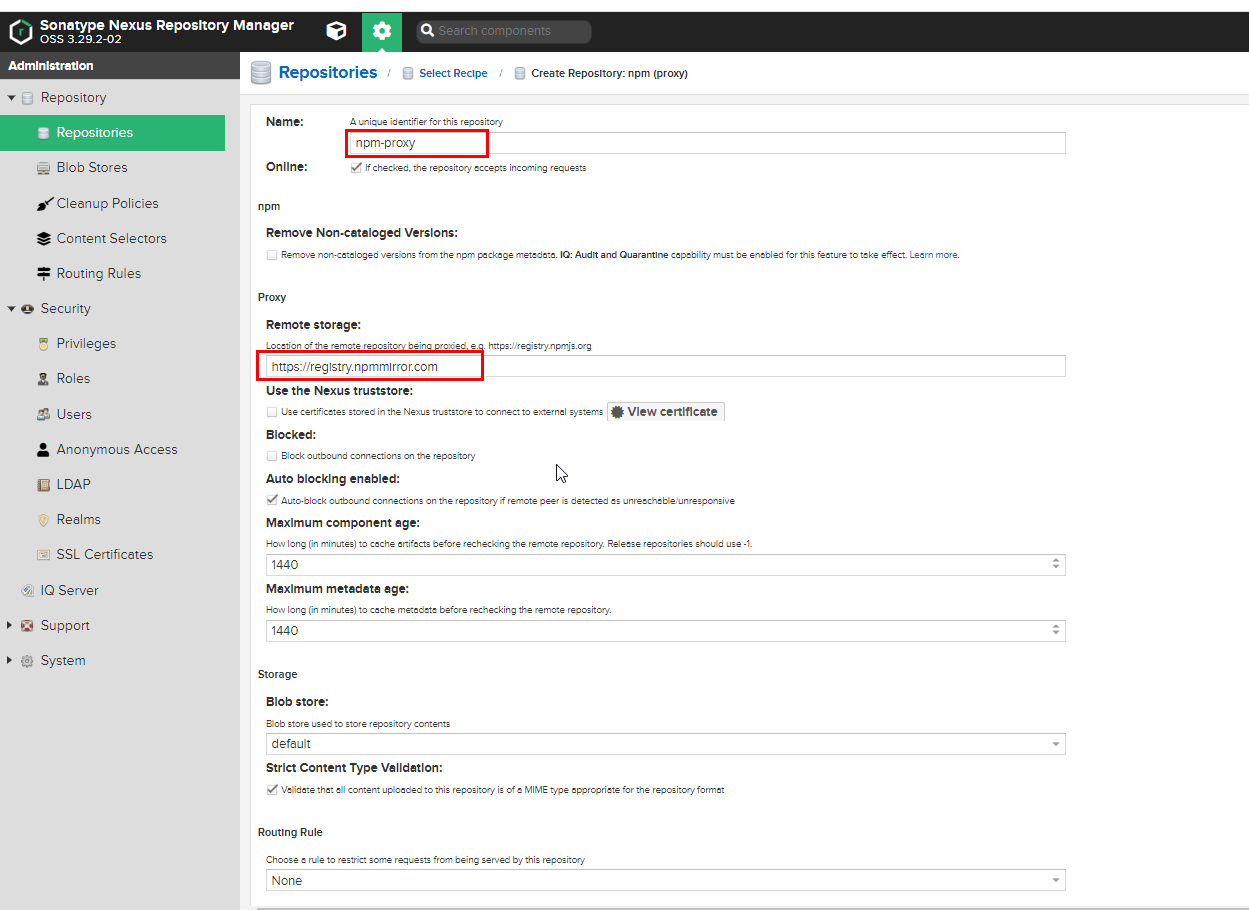1249x910 pixels.
Task: Click the Routing Rules signpost icon
Action: click(43, 274)
